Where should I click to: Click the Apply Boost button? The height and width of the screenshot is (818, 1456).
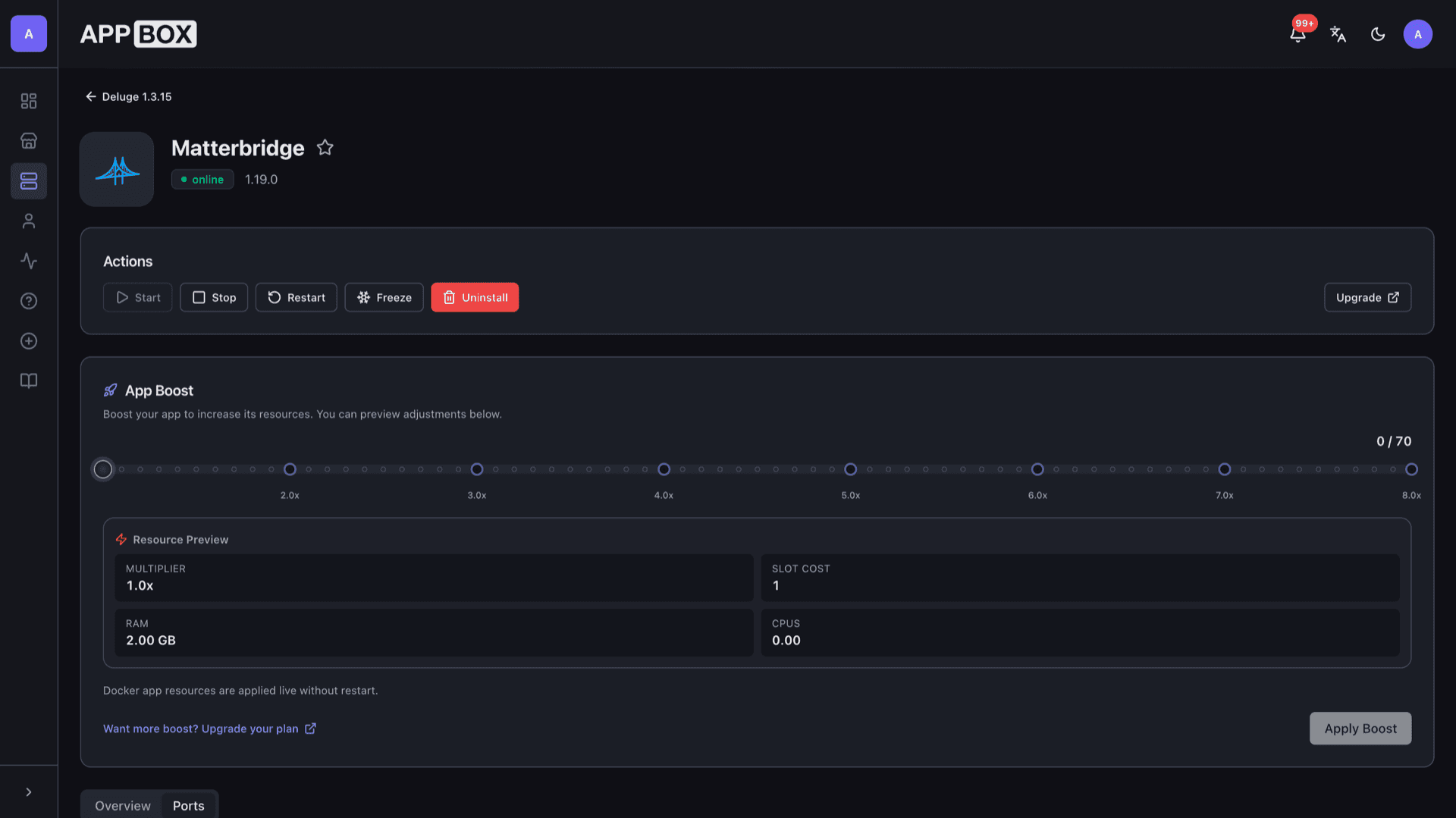[x=1360, y=729]
